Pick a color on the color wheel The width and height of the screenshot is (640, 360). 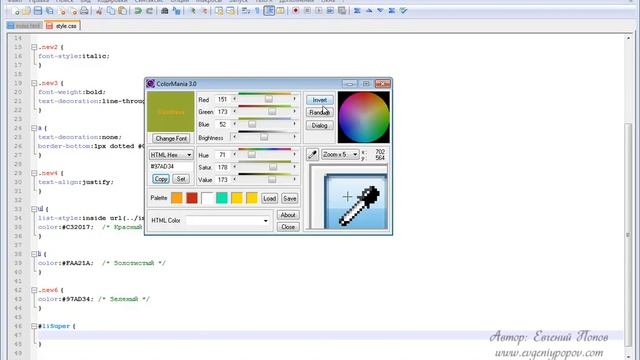pyautogui.click(x=364, y=117)
